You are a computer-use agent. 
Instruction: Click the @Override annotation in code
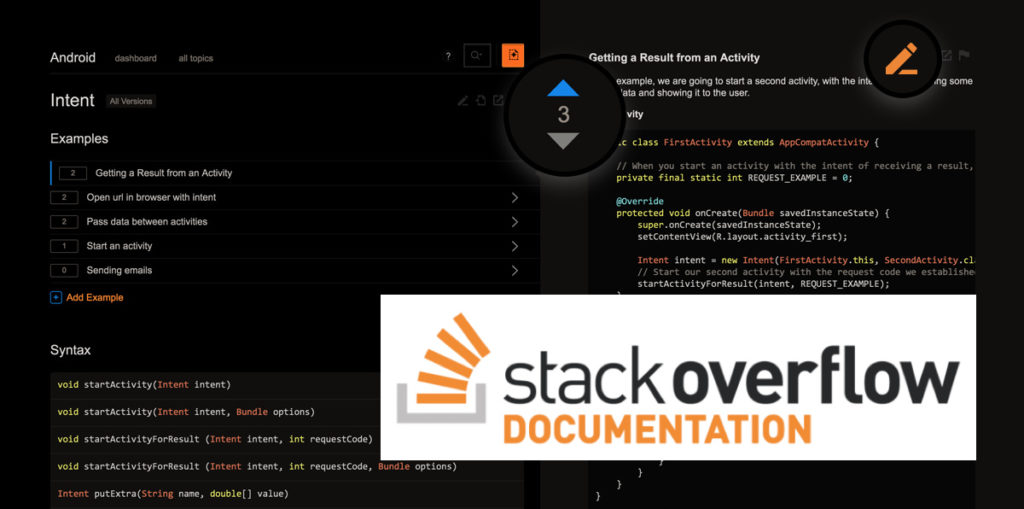click(x=640, y=201)
